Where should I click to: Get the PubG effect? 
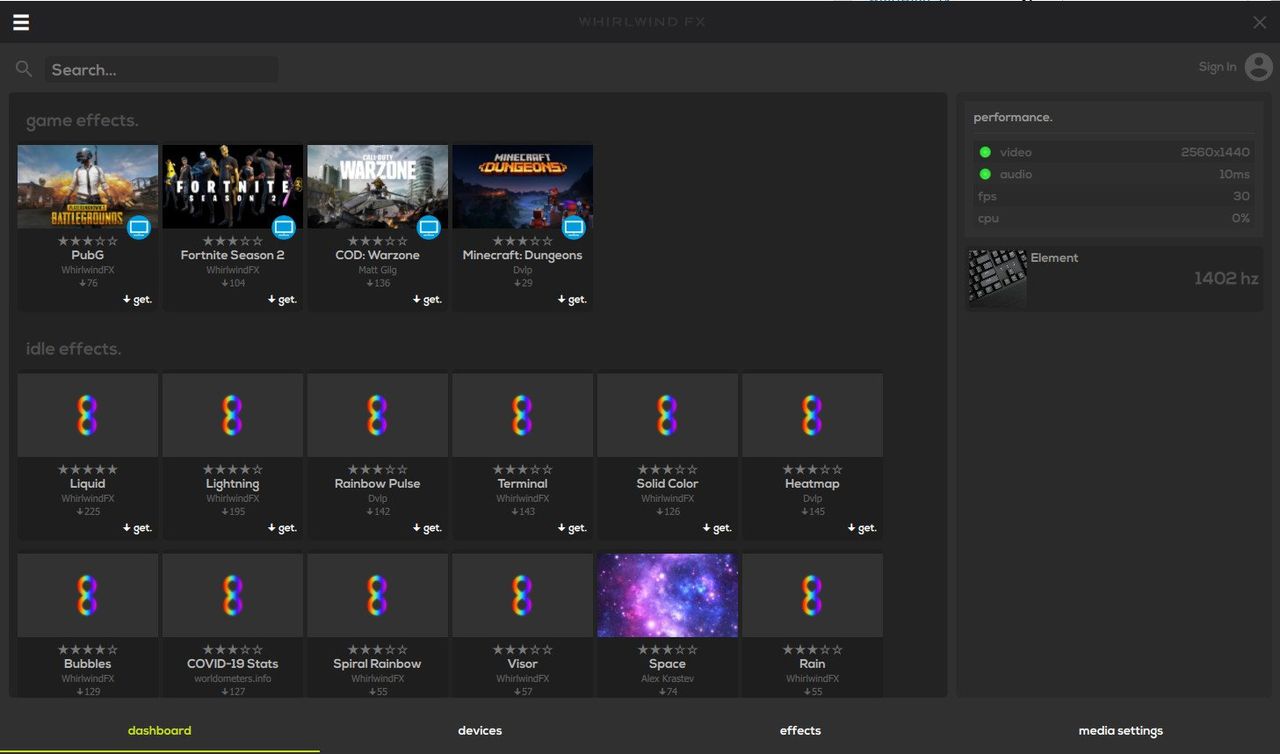coord(138,299)
